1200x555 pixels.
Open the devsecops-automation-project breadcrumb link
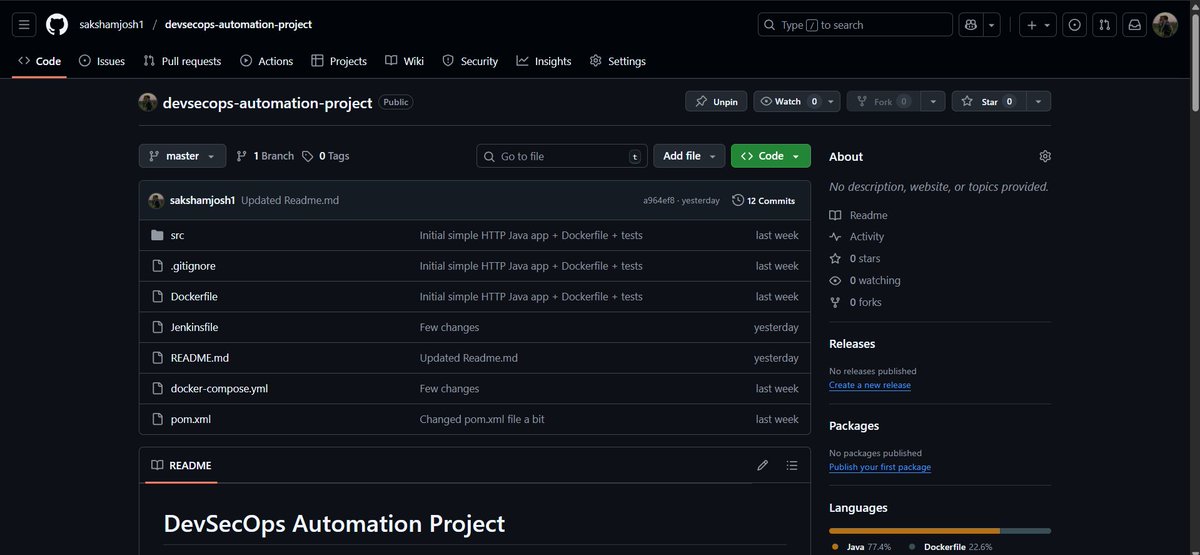[238, 25]
